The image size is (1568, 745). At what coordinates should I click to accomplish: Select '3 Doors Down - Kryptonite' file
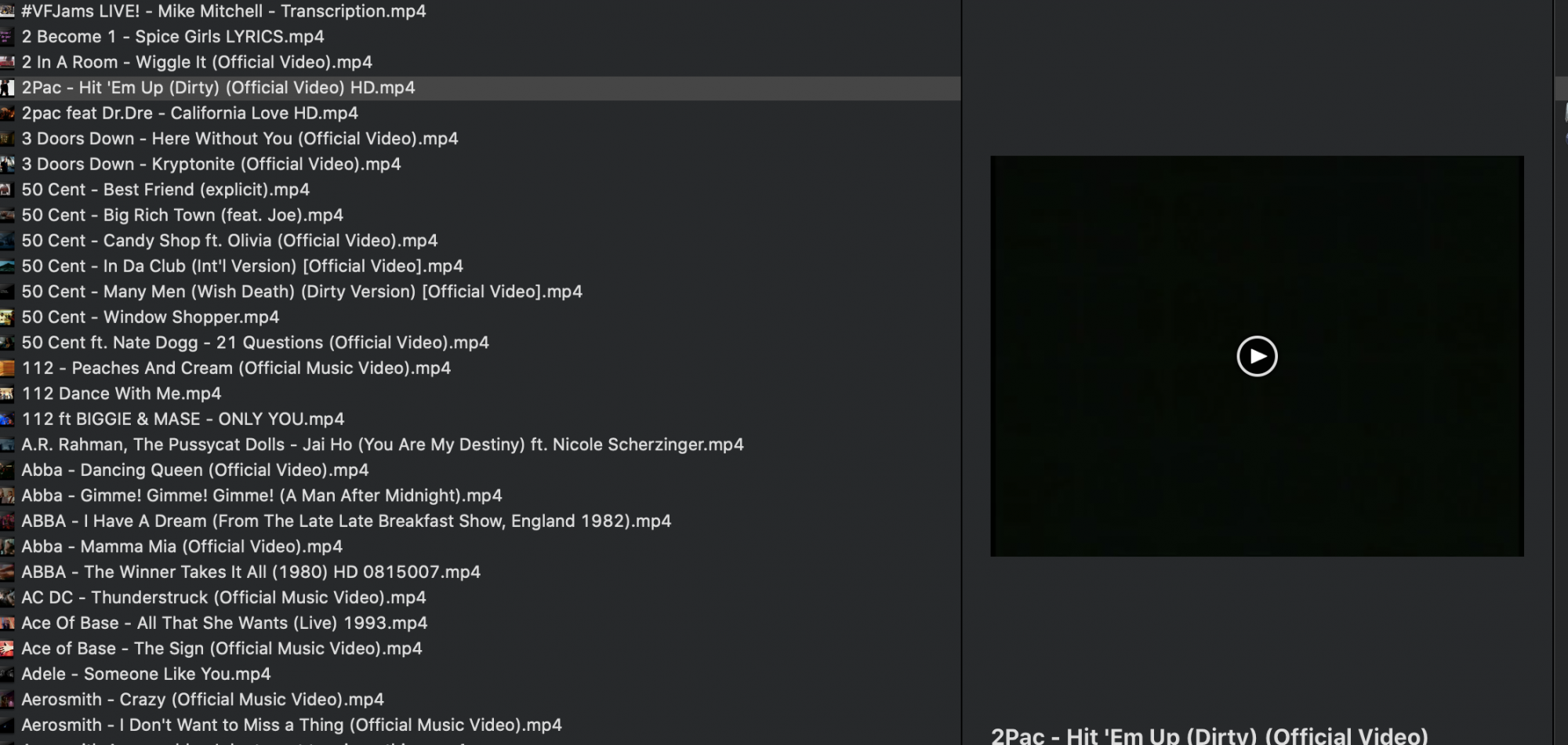pyautogui.click(x=211, y=164)
